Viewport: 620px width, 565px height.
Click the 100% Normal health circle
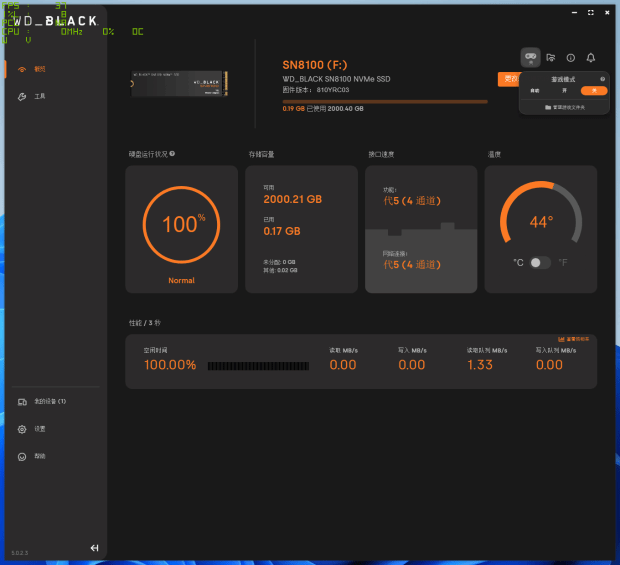tap(181, 225)
